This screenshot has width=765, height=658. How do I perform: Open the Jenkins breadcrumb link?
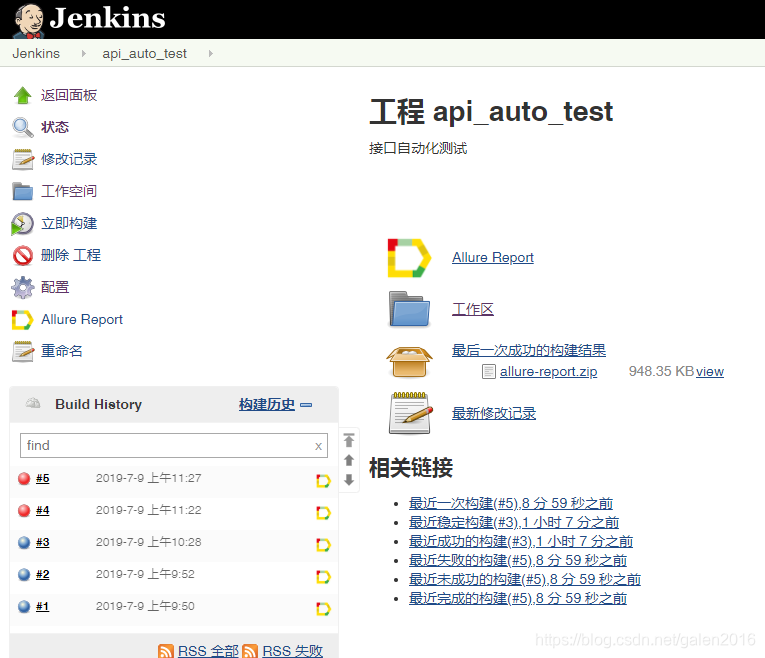click(36, 53)
